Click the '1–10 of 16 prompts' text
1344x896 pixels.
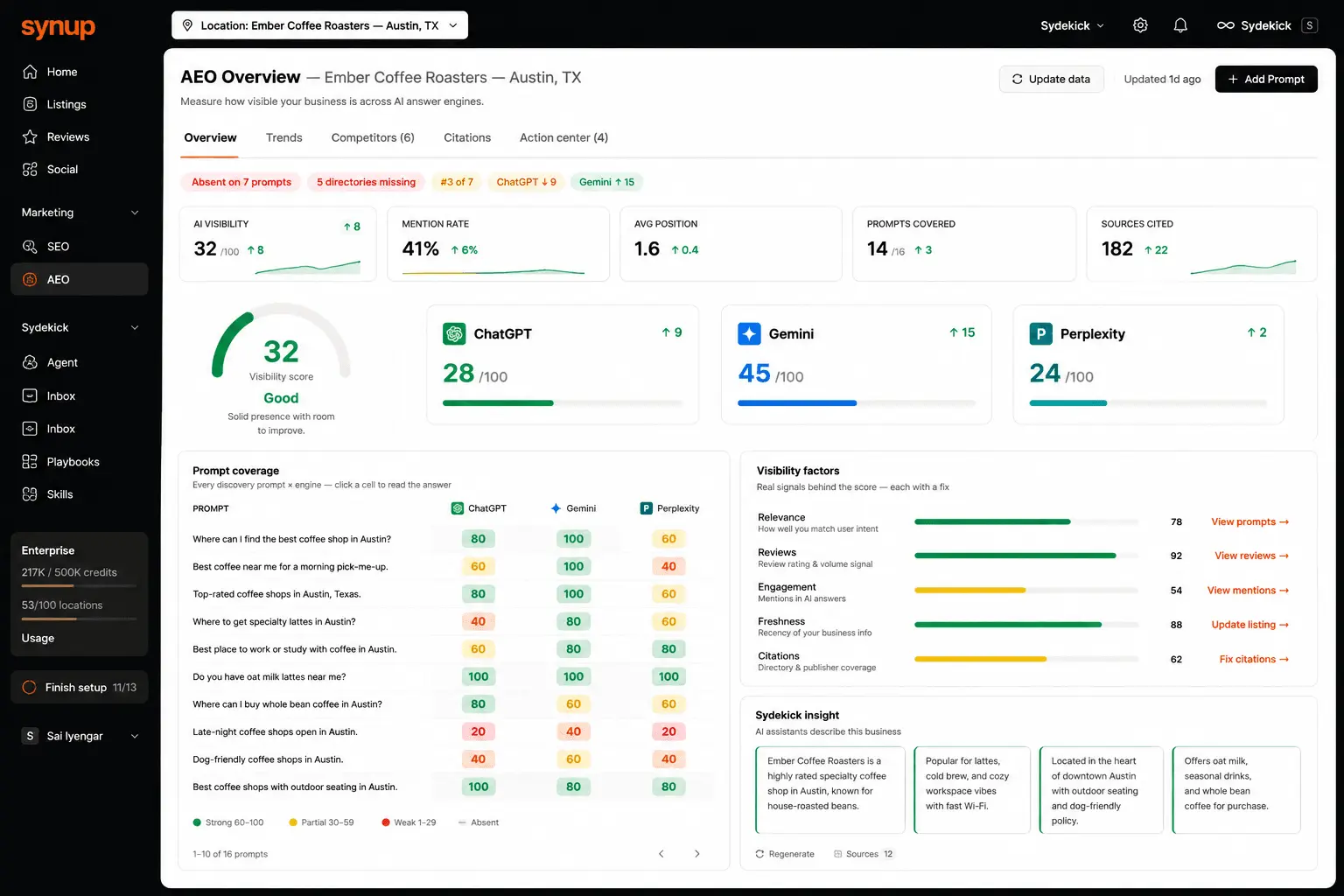[x=230, y=854]
